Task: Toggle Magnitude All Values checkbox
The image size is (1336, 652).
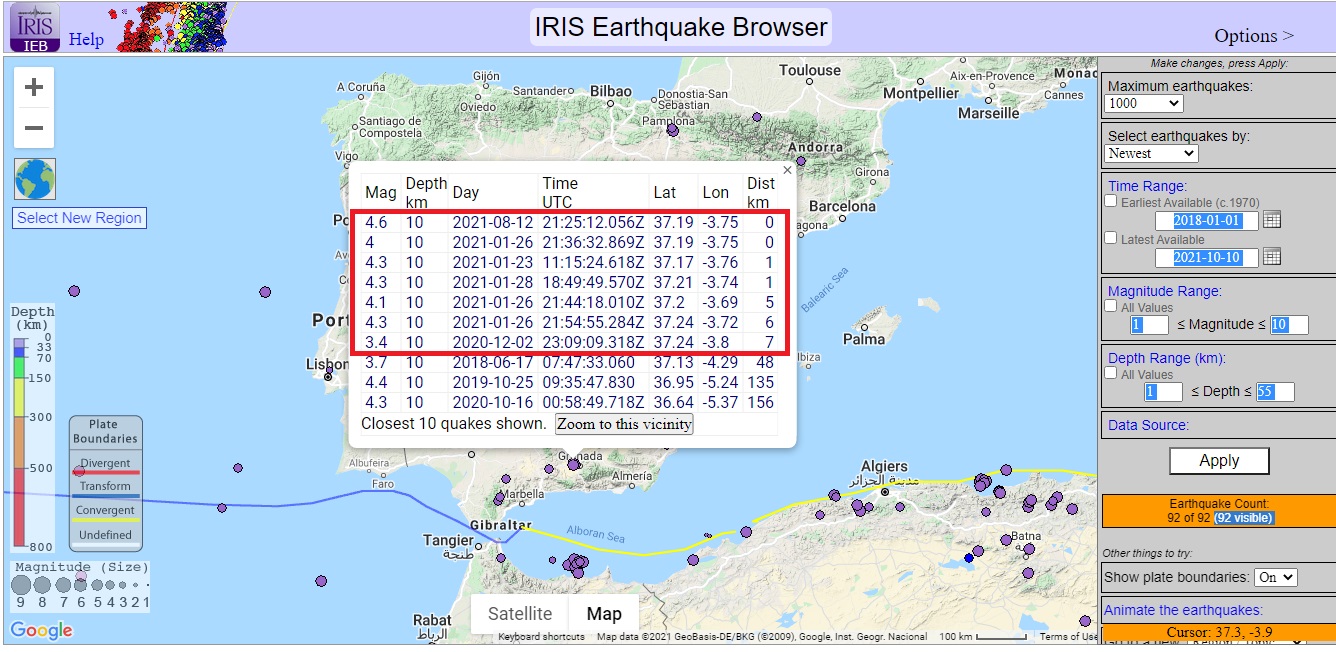Action: coord(1111,307)
